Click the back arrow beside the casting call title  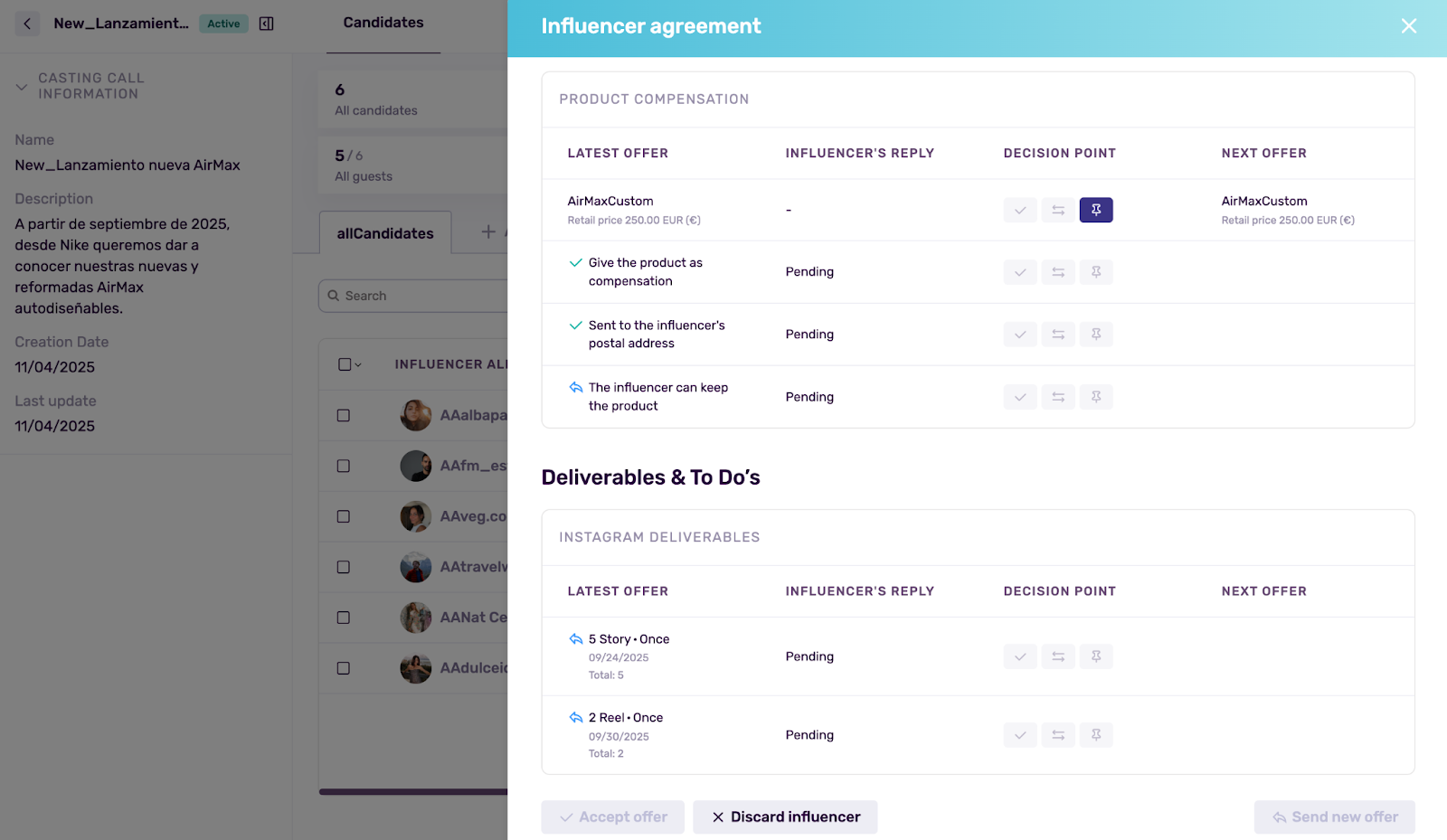coord(27,24)
